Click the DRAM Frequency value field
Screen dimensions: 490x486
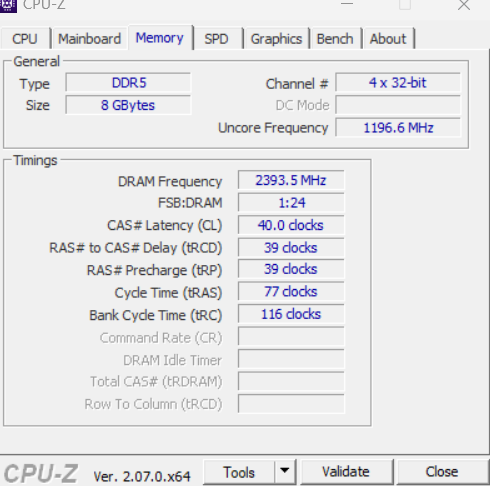(291, 180)
